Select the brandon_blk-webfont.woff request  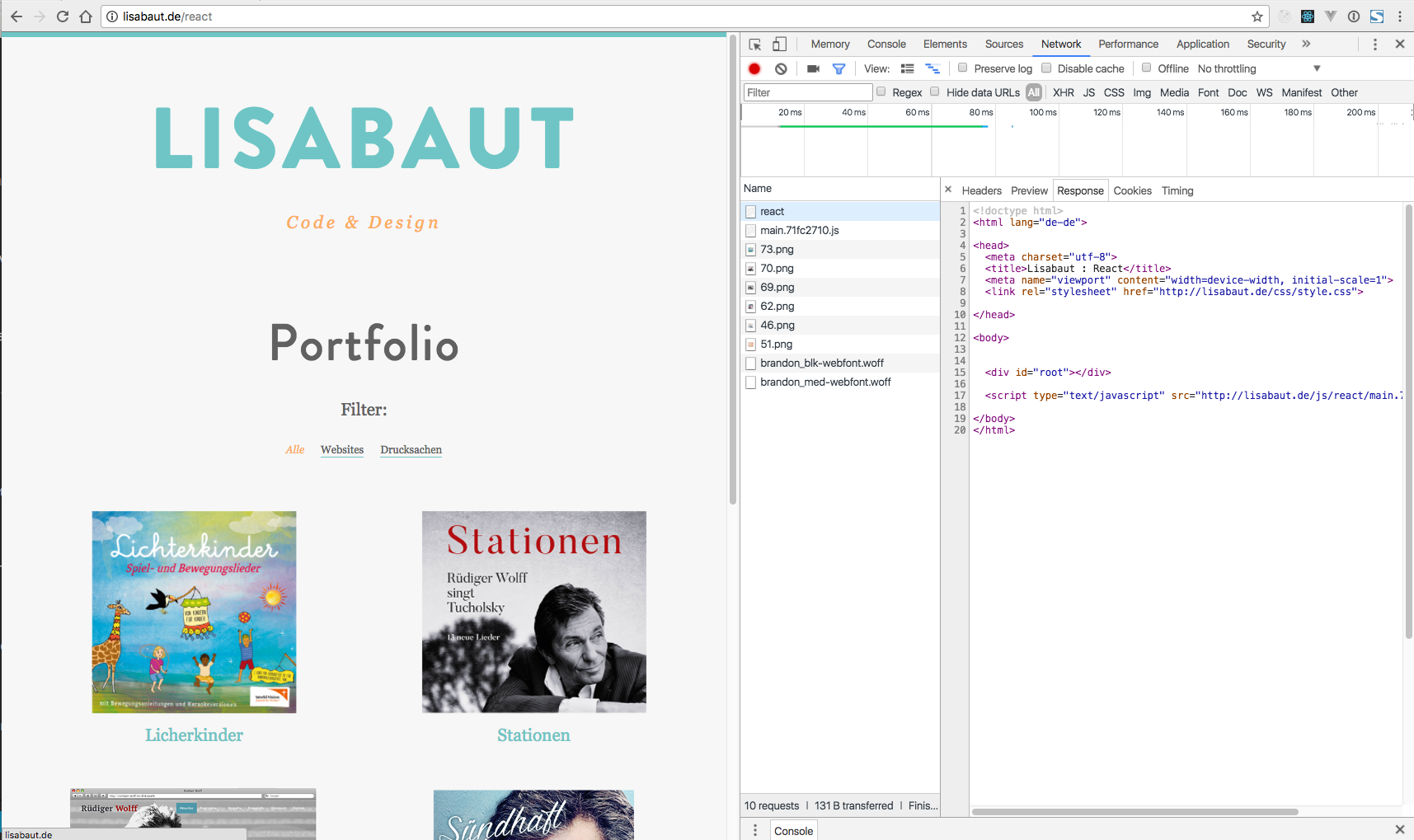840,364
